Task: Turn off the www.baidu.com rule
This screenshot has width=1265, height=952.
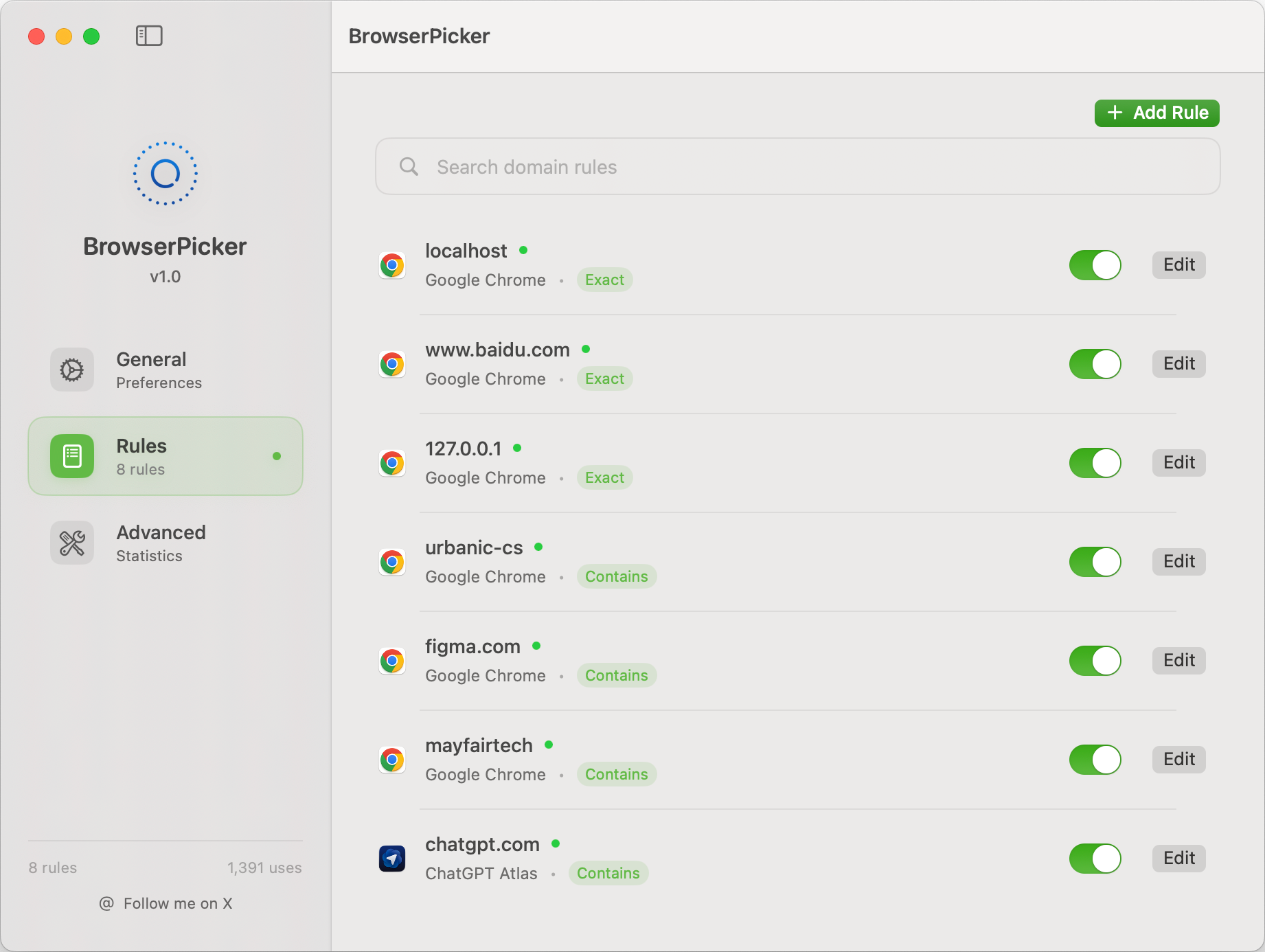Action: pos(1095,364)
